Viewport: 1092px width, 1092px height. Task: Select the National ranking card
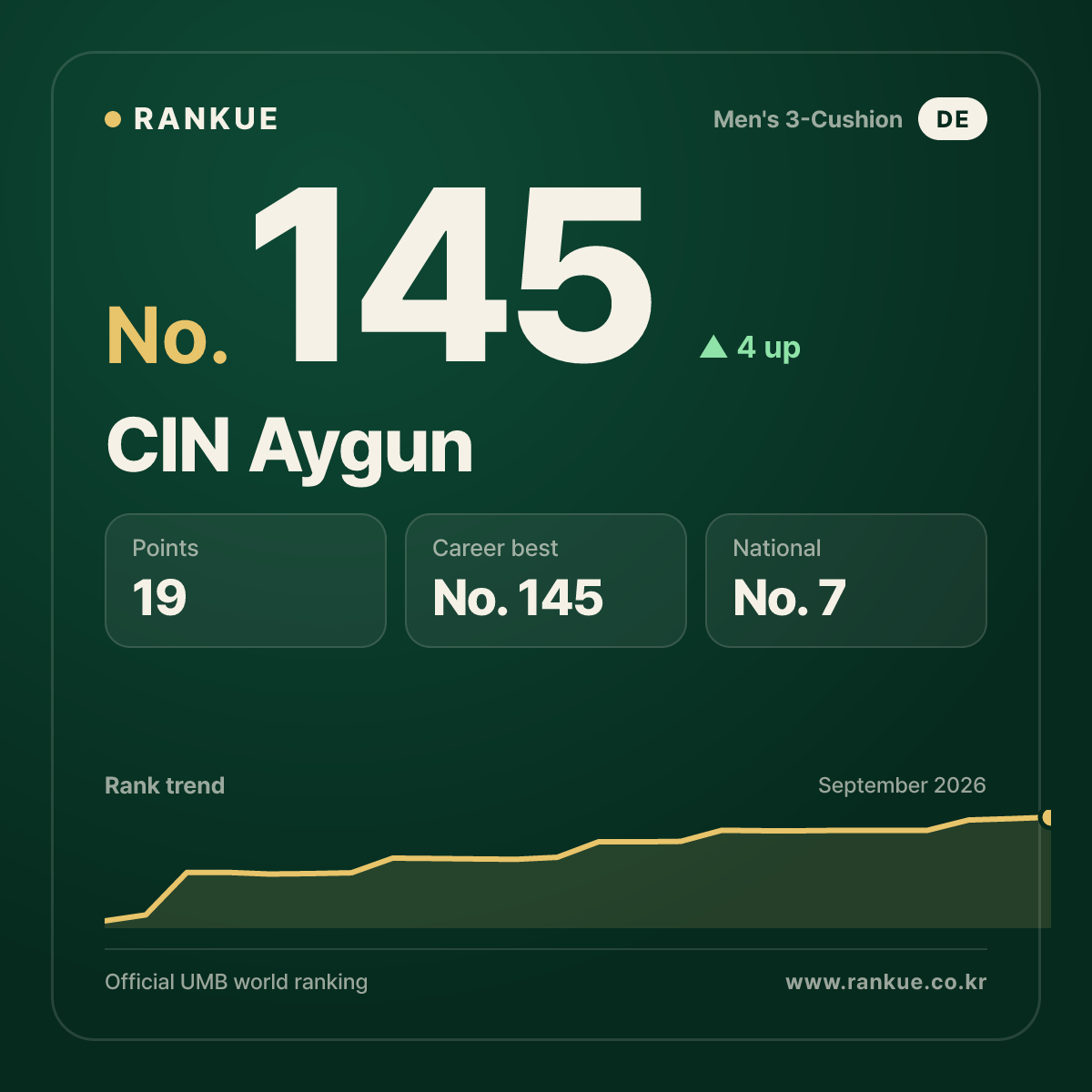click(846, 581)
